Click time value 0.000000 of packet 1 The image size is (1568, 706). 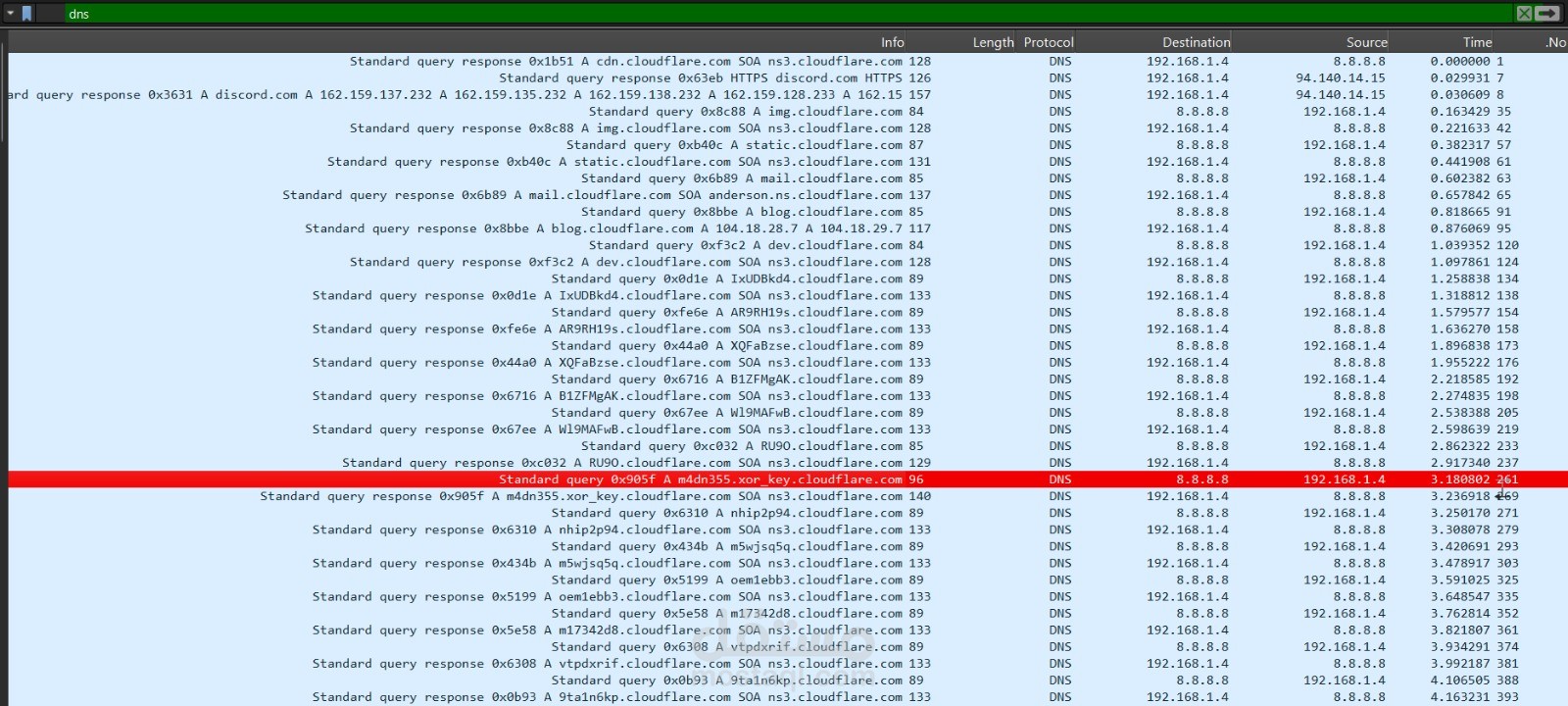[x=1460, y=61]
